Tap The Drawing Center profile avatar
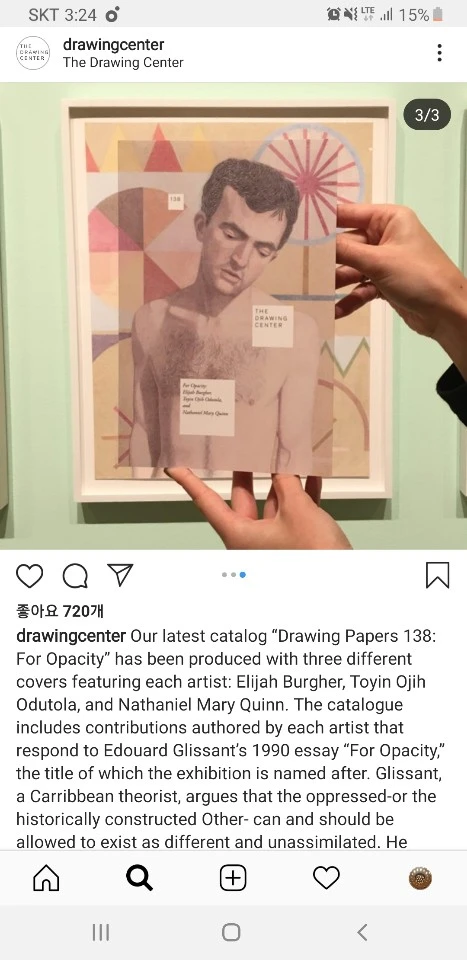This screenshot has width=467, height=960. click(x=32, y=53)
